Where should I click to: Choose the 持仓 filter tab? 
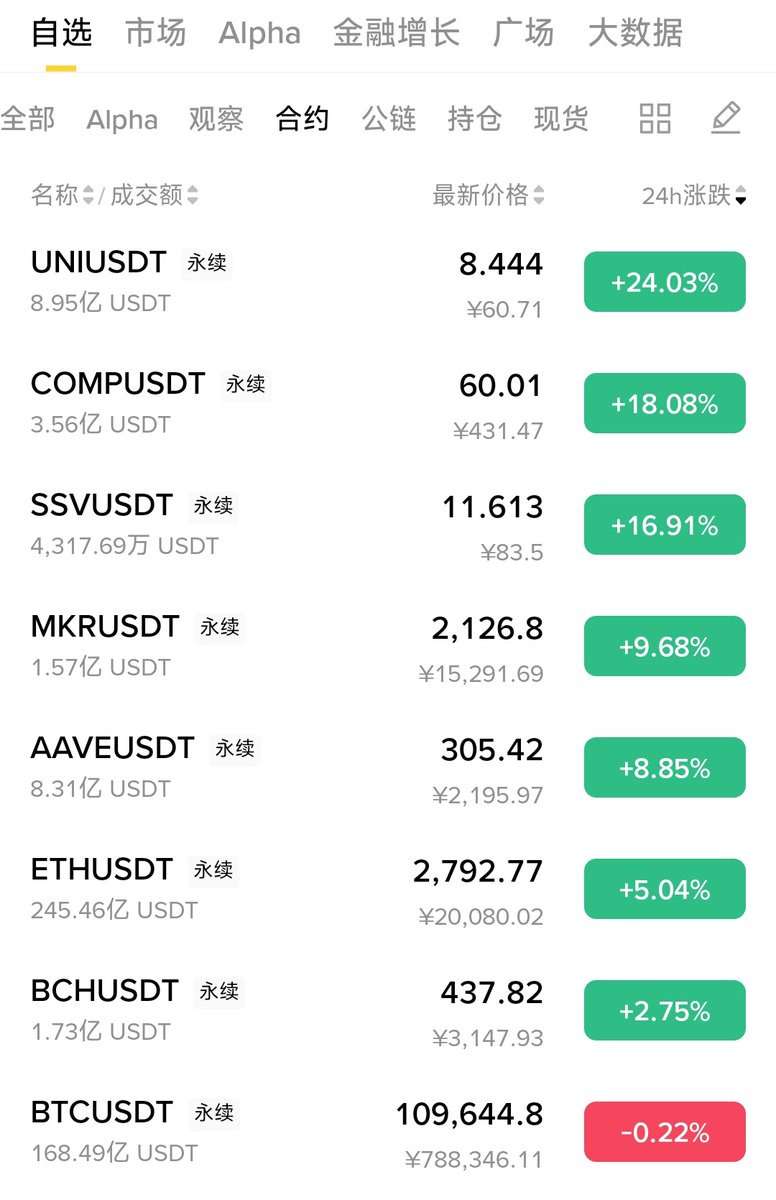(x=475, y=119)
